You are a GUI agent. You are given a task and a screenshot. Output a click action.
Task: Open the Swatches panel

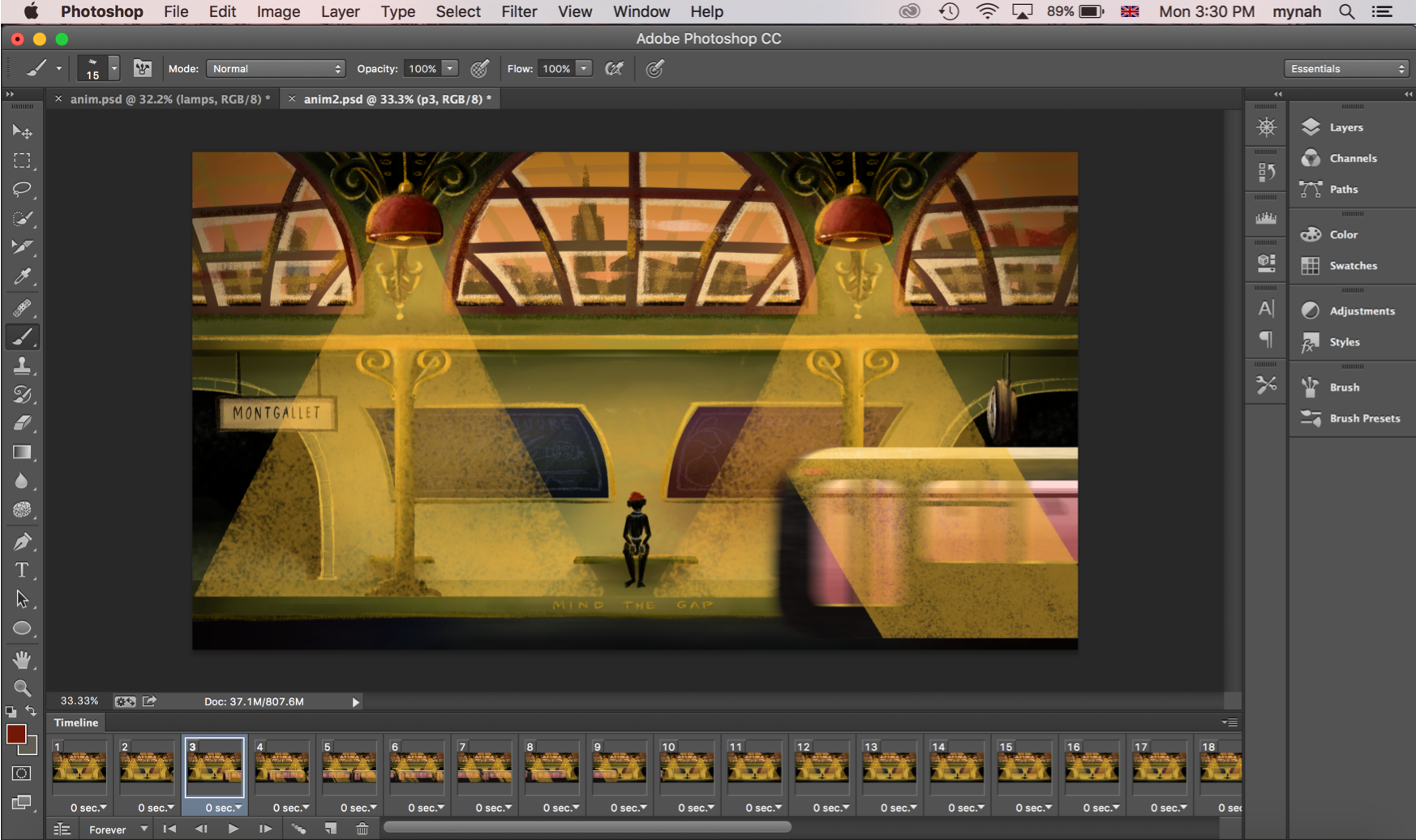[1352, 266]
